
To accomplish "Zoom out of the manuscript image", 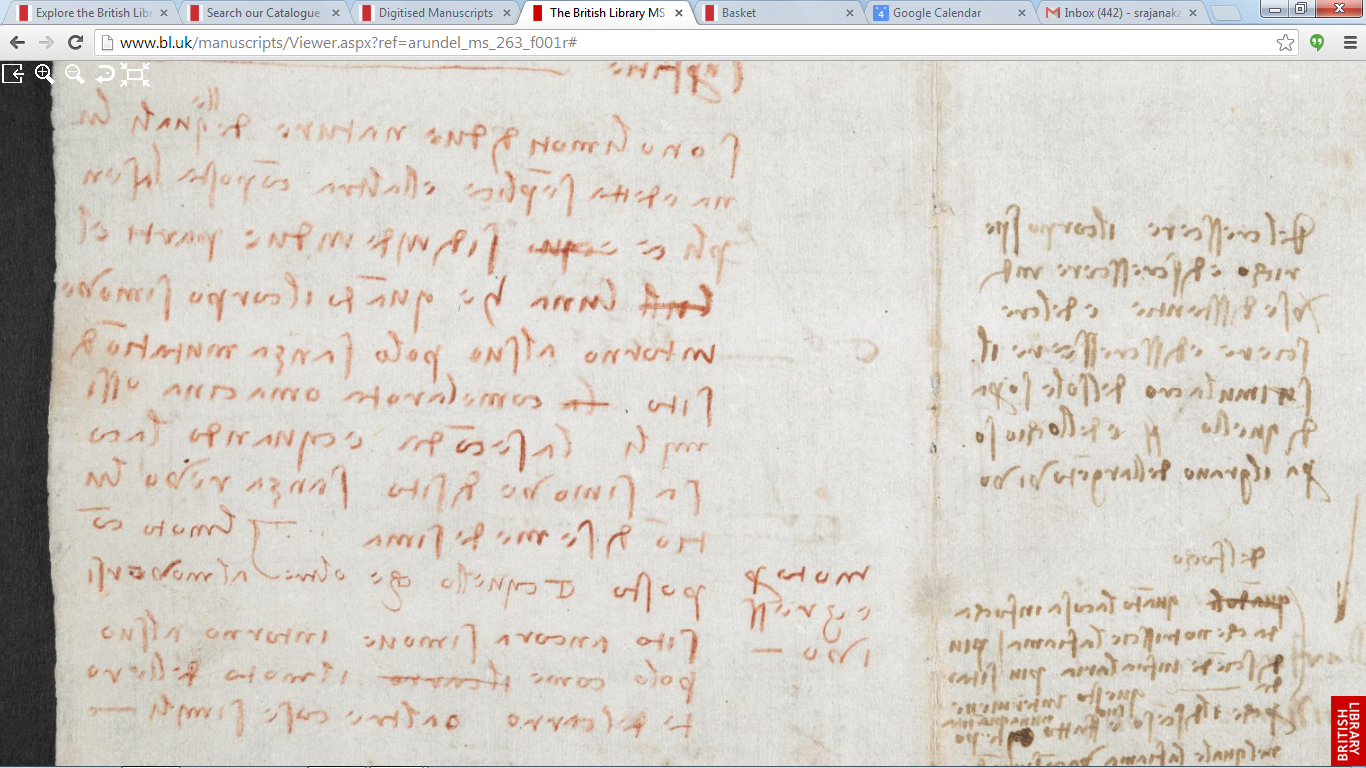I will pyautogui.click(x=74, y=73).
